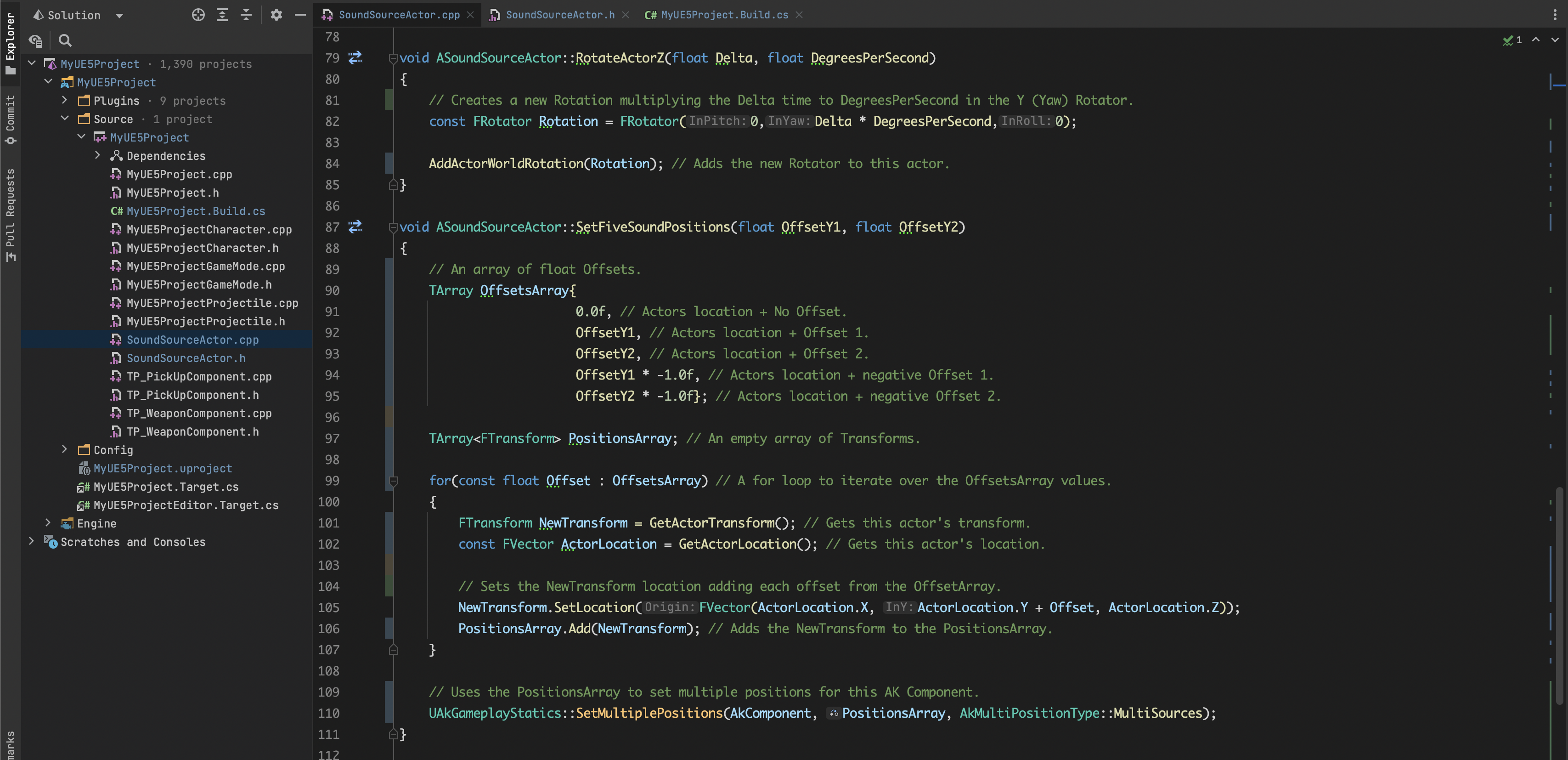Click the locate/select opened file target icon

[x=198, y=15]
